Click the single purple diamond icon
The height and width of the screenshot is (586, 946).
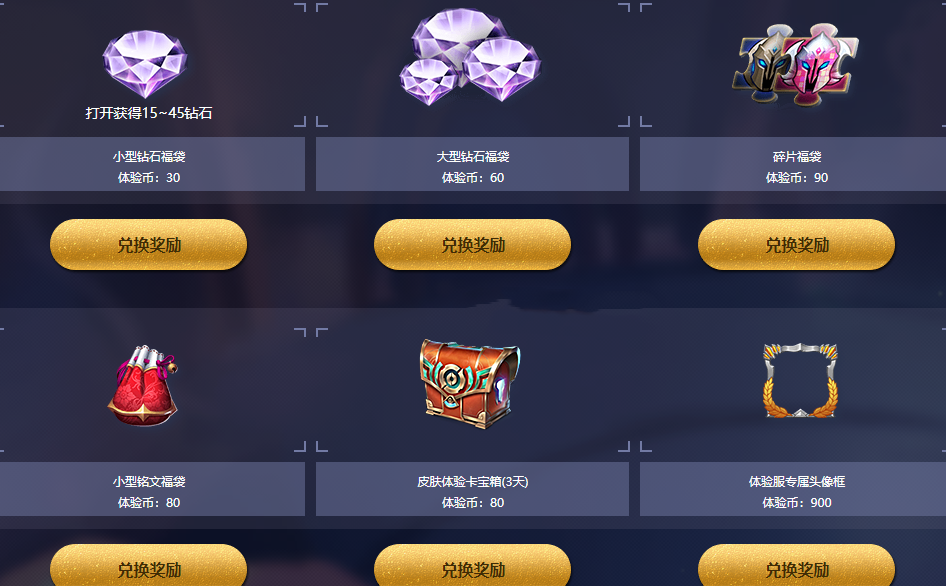coord(145,64)
